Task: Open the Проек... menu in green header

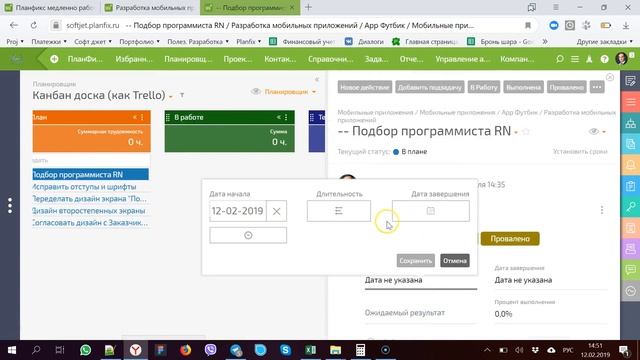Action: (238, 59)
